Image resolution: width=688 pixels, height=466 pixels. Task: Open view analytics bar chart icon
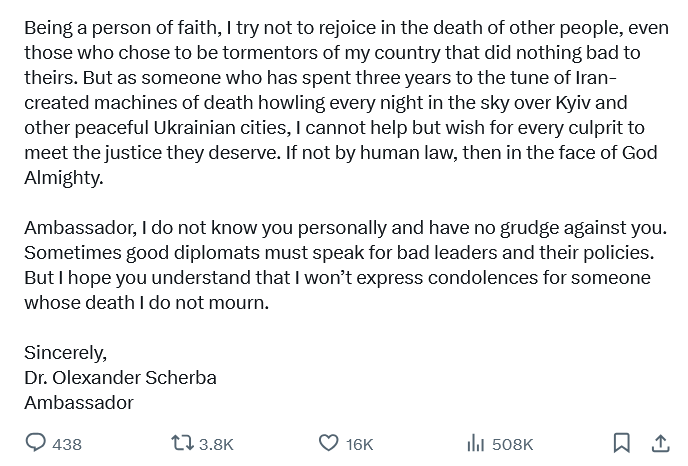pos(475,443)
